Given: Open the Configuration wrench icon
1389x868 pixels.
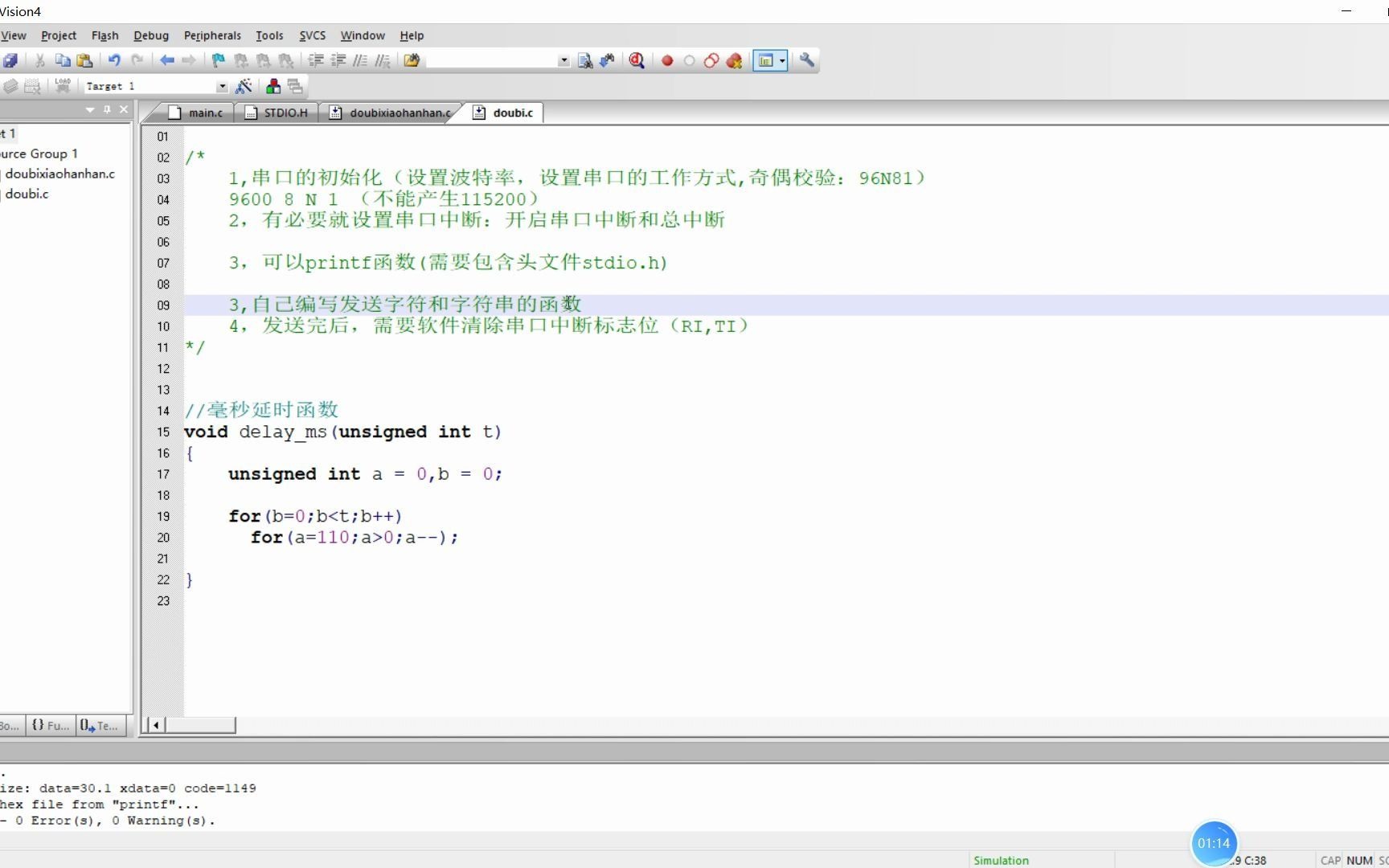Looking at the screenshot, I should click(x=807, y=60).
